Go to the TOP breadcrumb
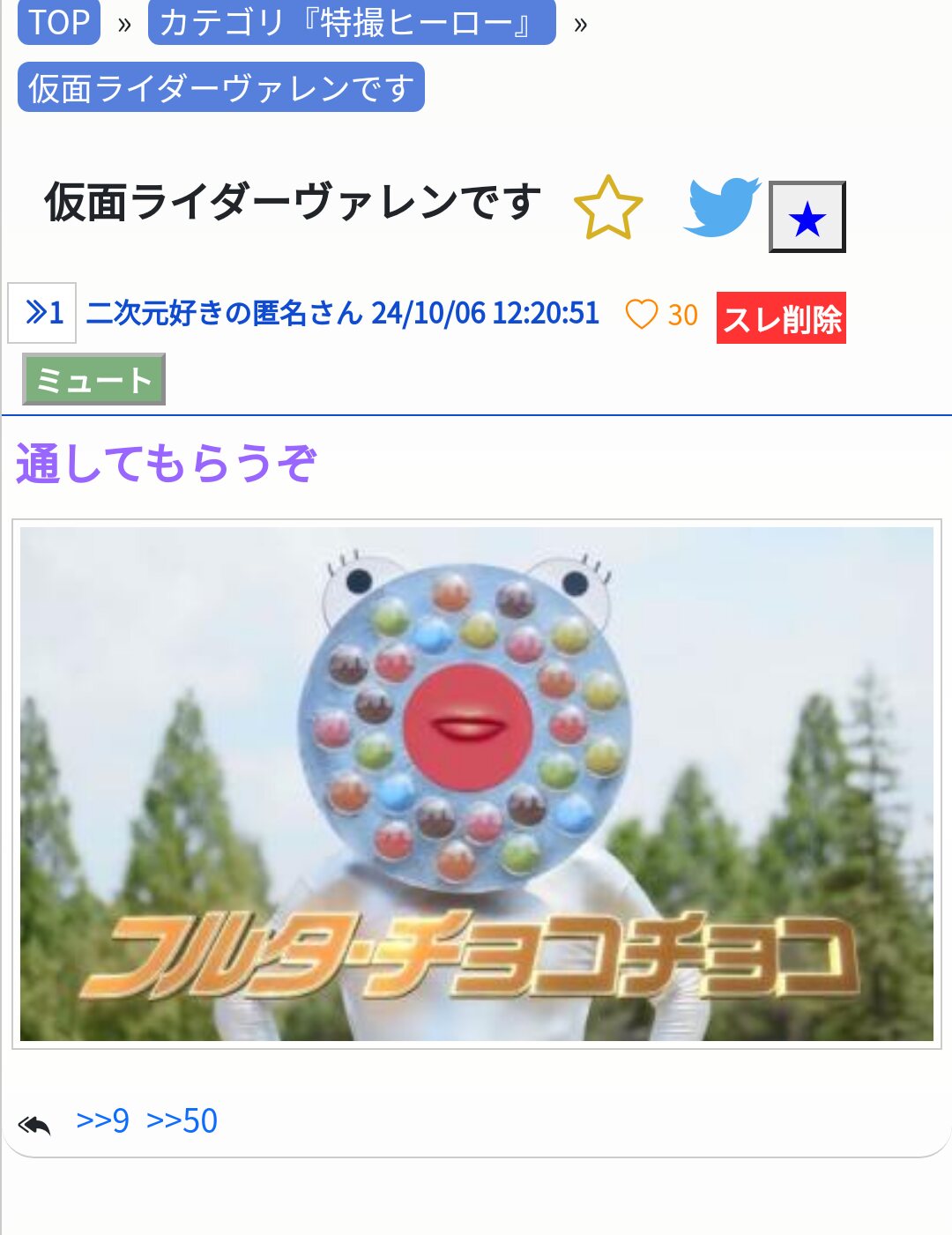 click(x=59, y=22)
